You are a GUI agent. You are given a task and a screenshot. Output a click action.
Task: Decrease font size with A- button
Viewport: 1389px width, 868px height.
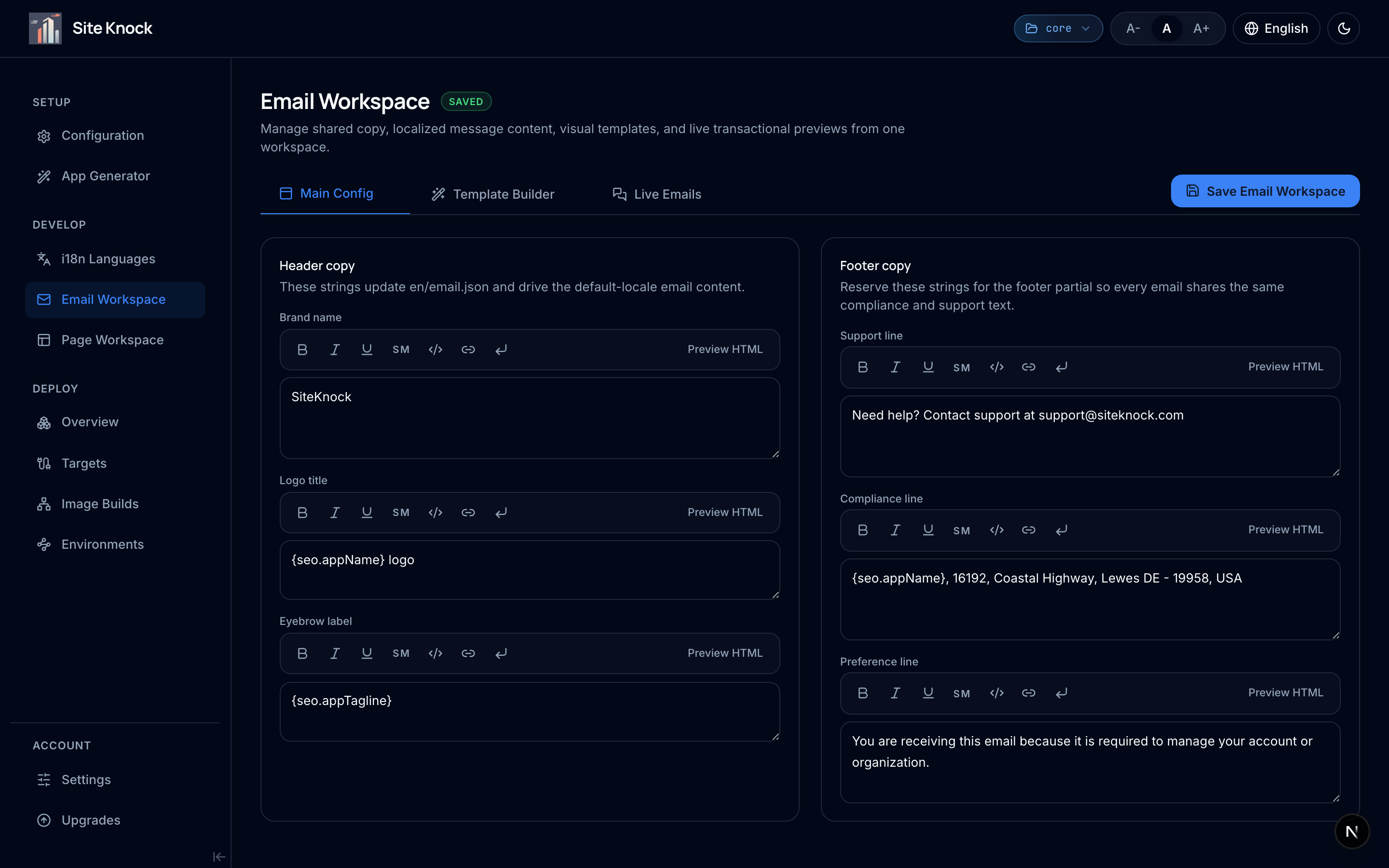click(1133, 28)
